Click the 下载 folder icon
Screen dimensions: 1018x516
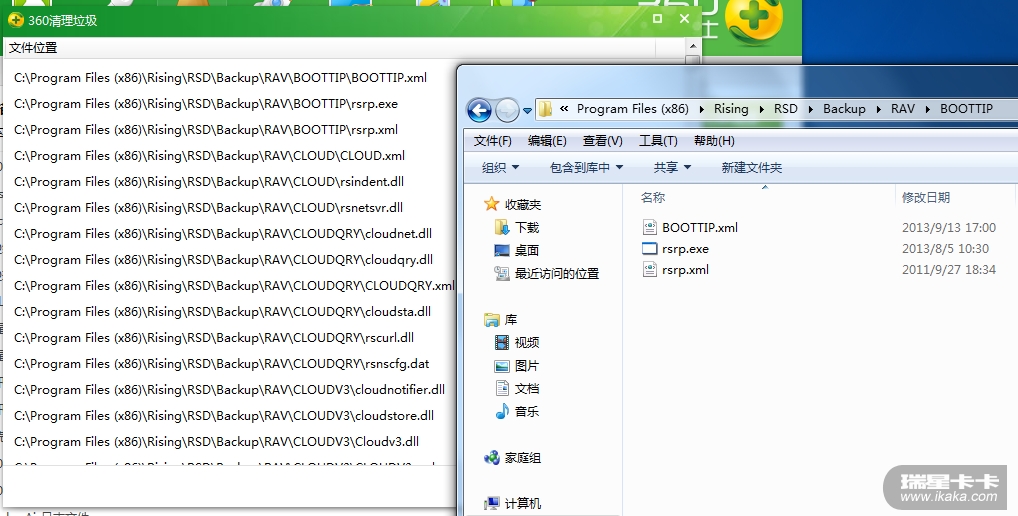tap(502, 227)
